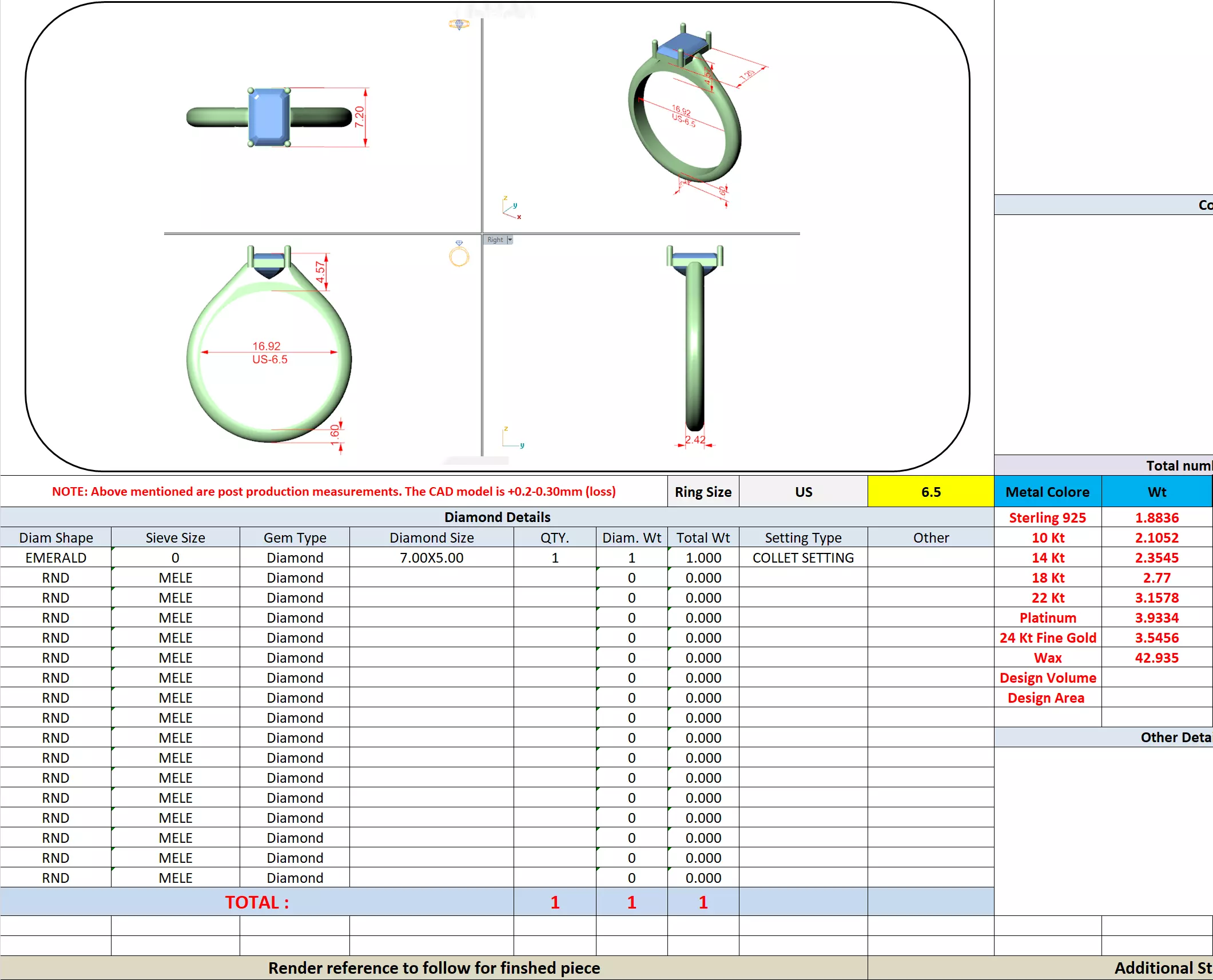The width and height of the screenshot is (1213, 980).
Task: Click the EMERALD diam shape cell
Action: 55,557
